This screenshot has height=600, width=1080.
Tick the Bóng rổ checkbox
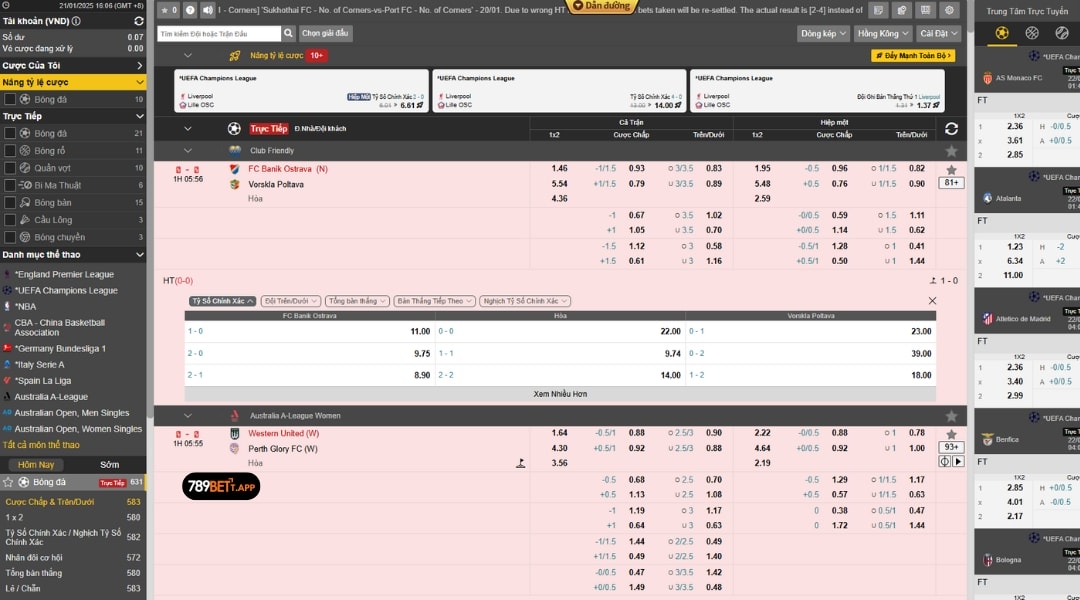pyautogui.click(x=10, y=151)
